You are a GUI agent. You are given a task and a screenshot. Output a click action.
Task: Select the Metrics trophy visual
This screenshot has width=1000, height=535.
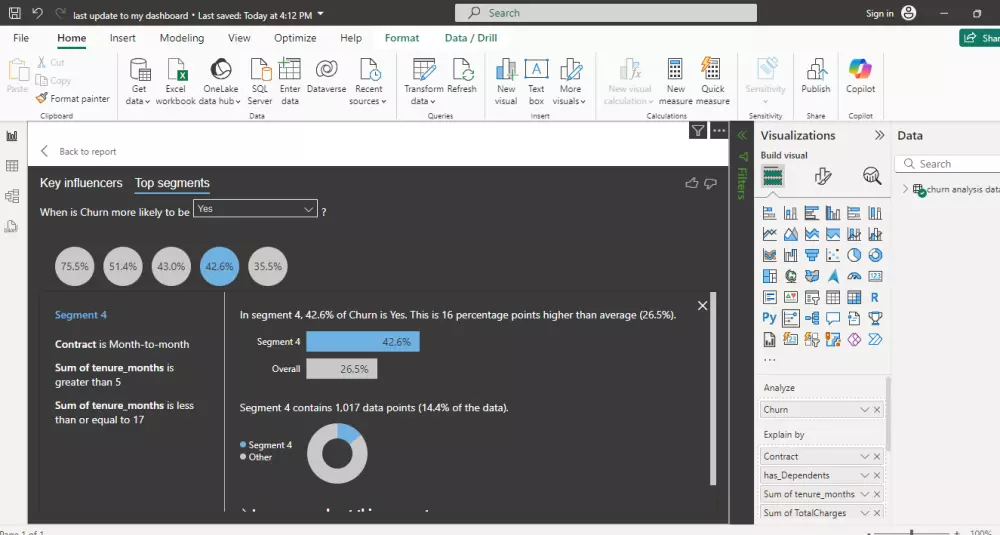(x=875, y=318)
